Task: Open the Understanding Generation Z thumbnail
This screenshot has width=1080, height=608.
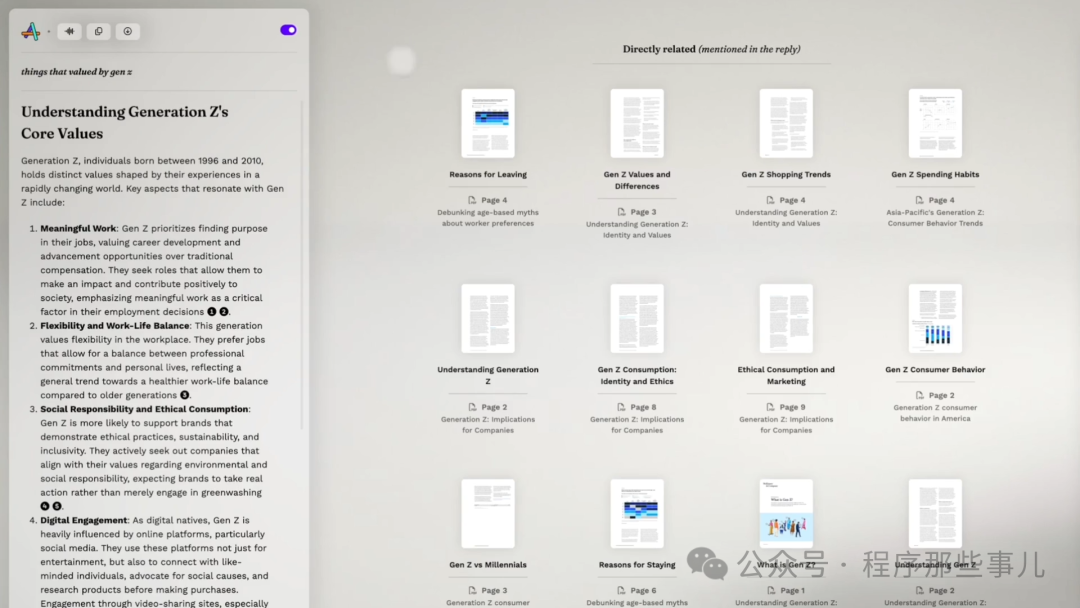Action: (488, 318)
